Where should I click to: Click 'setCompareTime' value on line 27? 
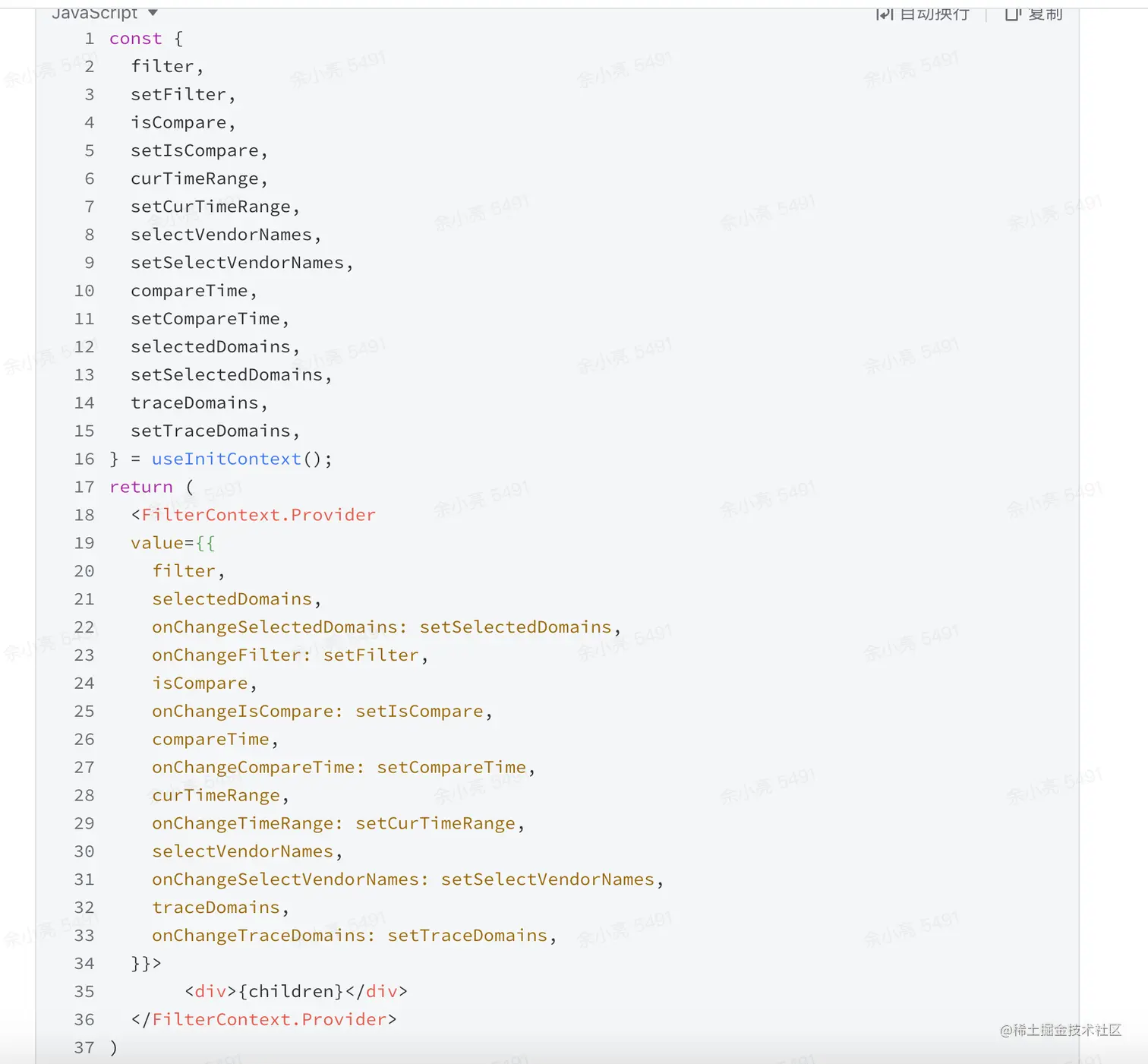451,768
